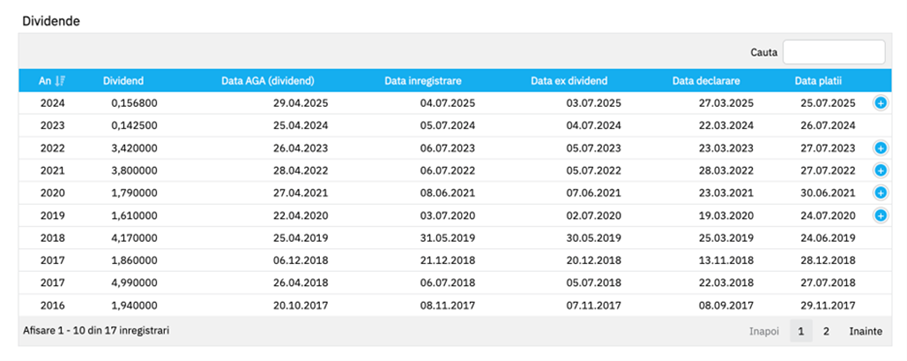Click the plus icon on the 2021 row
The width and height of the screenshot is (907, 361).
pos(880,171)
